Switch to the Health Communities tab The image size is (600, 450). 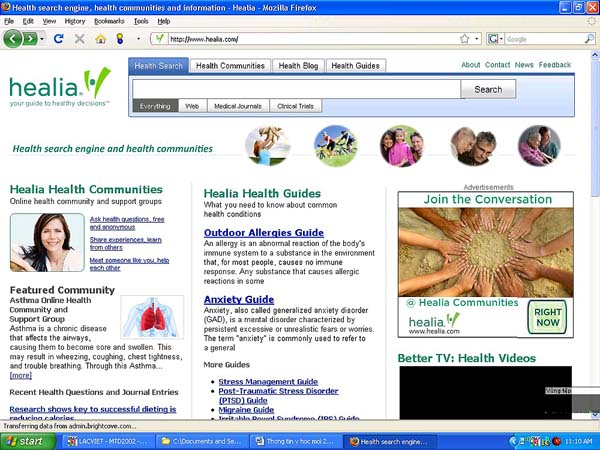coord(230,66)
